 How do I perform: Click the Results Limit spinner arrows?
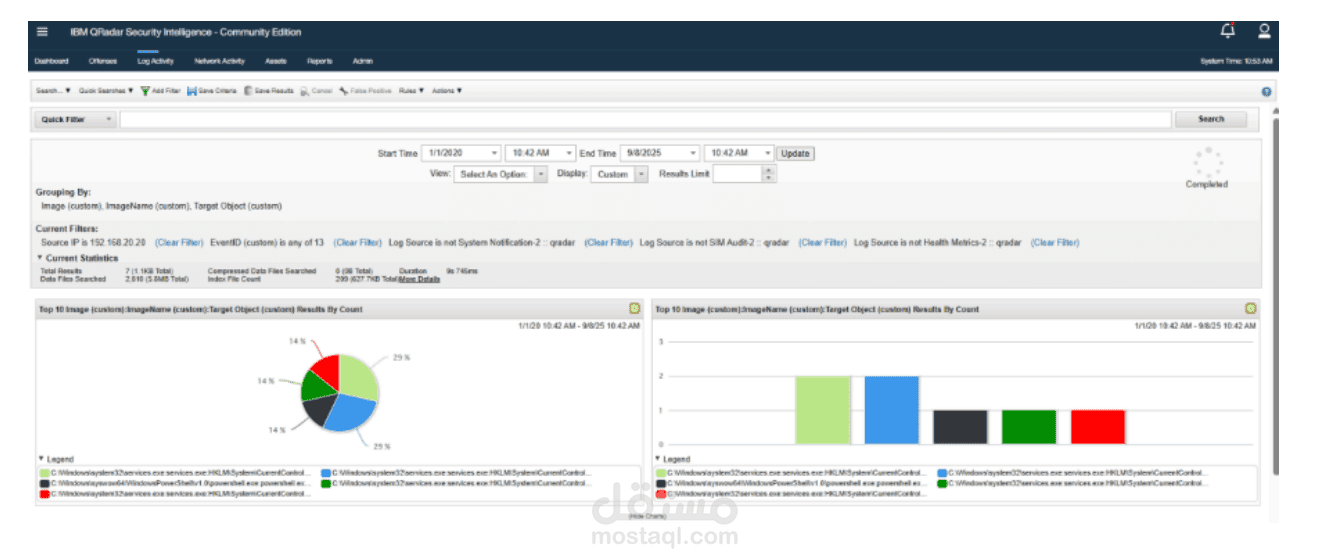(x=769, y=174)
